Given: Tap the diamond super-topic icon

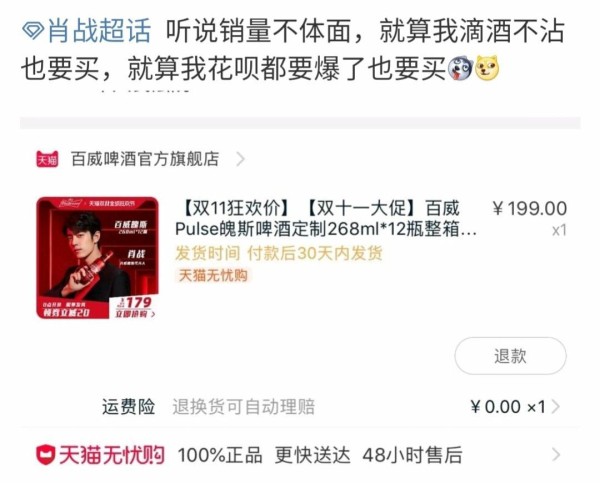Looking at the screenshot, I should click(x=33, y=31).
